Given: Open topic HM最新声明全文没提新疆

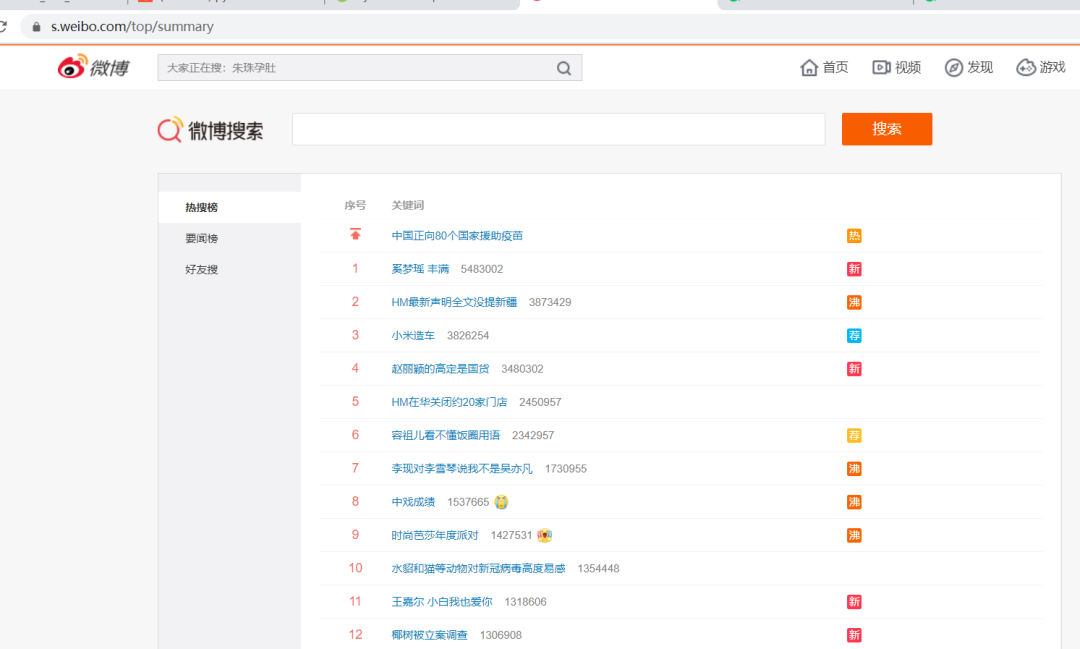Looking at the screenshot, I should 454,302.
